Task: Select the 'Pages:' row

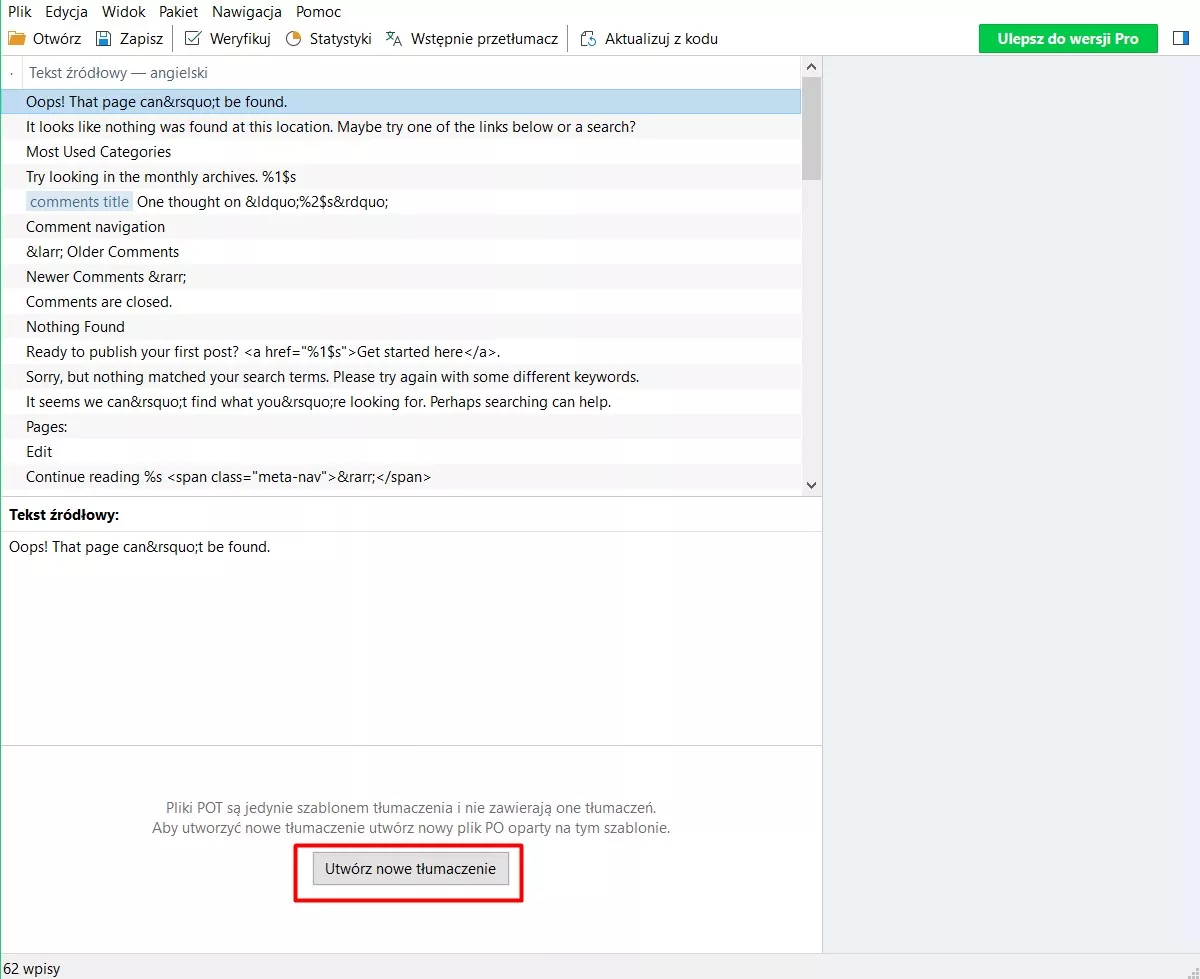Action: point(401,427)
